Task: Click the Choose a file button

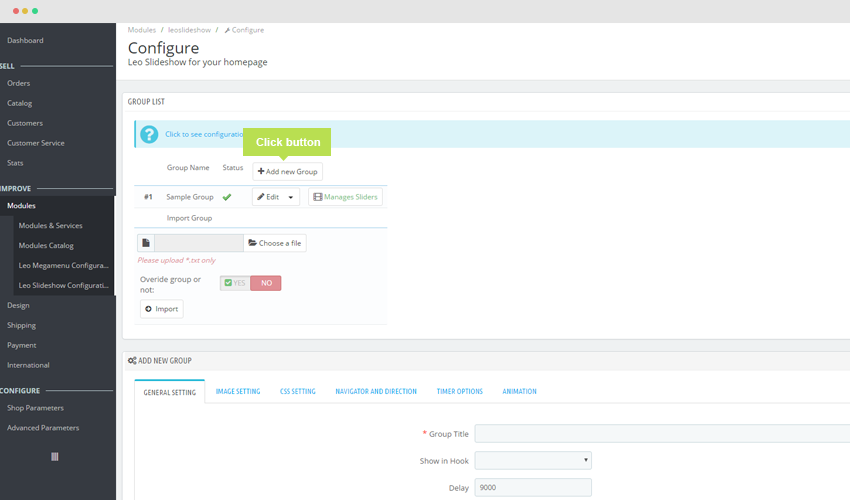Action: point(275,243)
